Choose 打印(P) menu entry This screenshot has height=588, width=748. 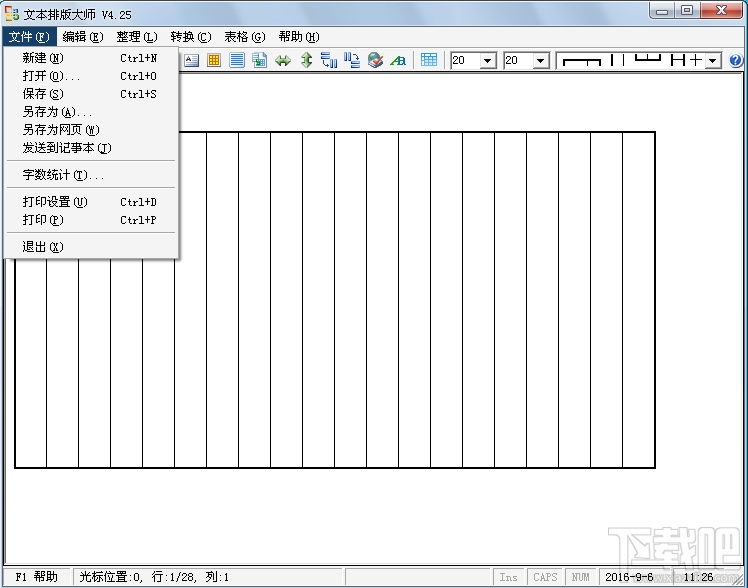[91, 220]
